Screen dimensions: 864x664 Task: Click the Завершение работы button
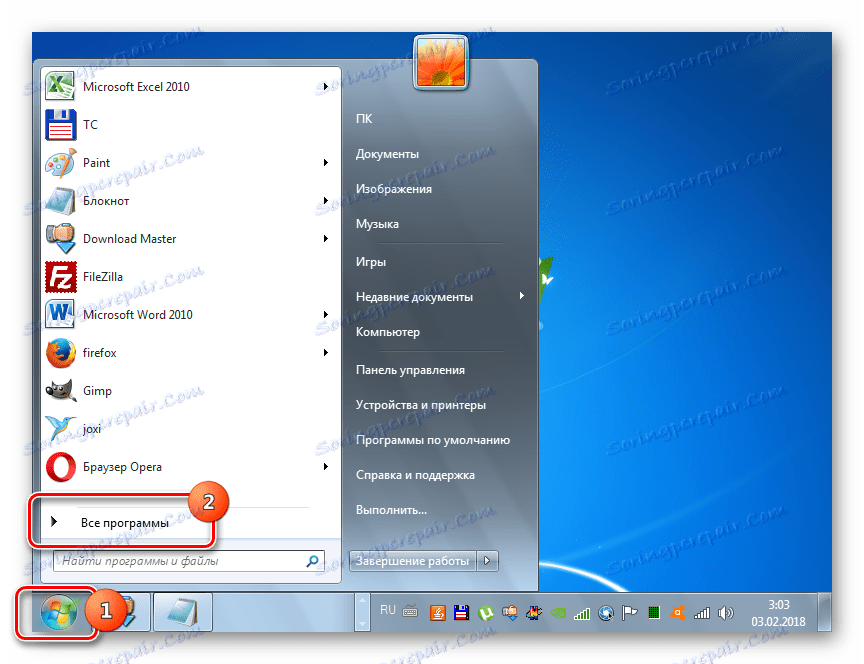pos(413,561)
